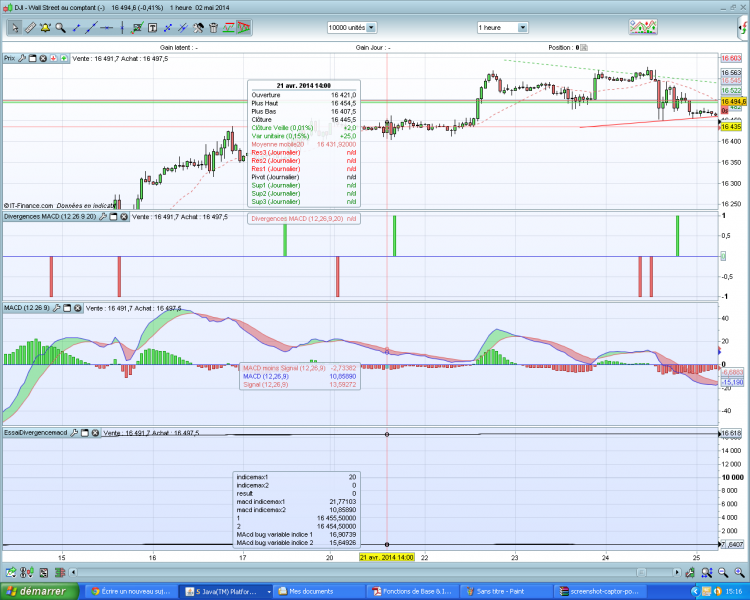
Task: Close the EssaiDivergencemacd indicator panel
Action: coord(95,433)
